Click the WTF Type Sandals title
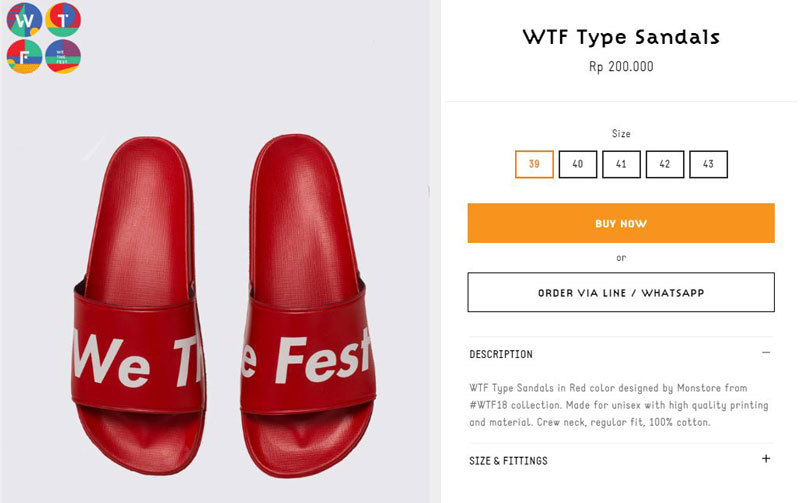 (621, 37)
